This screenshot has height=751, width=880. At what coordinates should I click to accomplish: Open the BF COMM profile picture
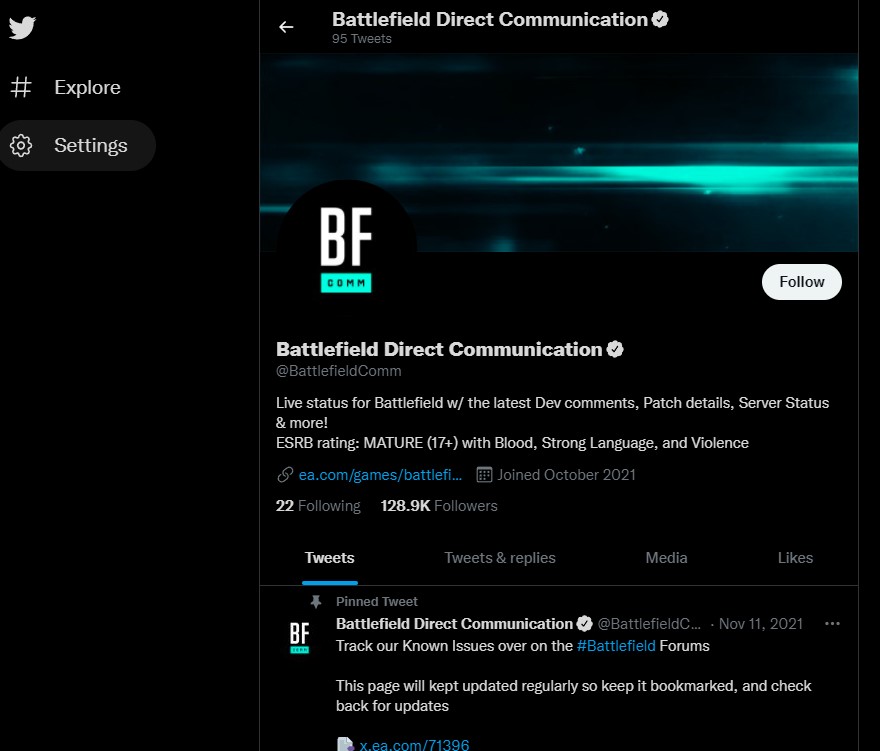pyautogui.click(x=346, y=250)
